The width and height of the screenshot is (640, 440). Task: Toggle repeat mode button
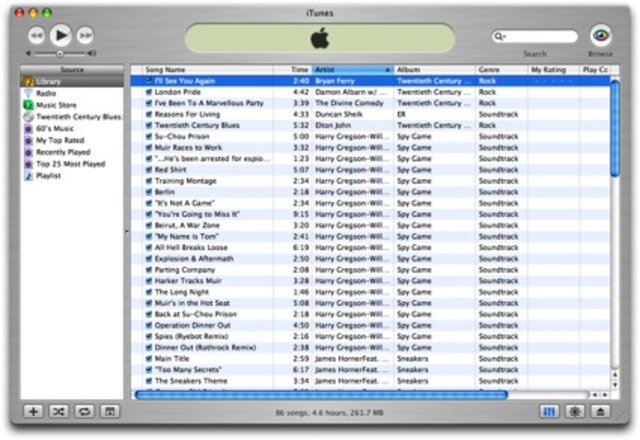pos(84,411)
